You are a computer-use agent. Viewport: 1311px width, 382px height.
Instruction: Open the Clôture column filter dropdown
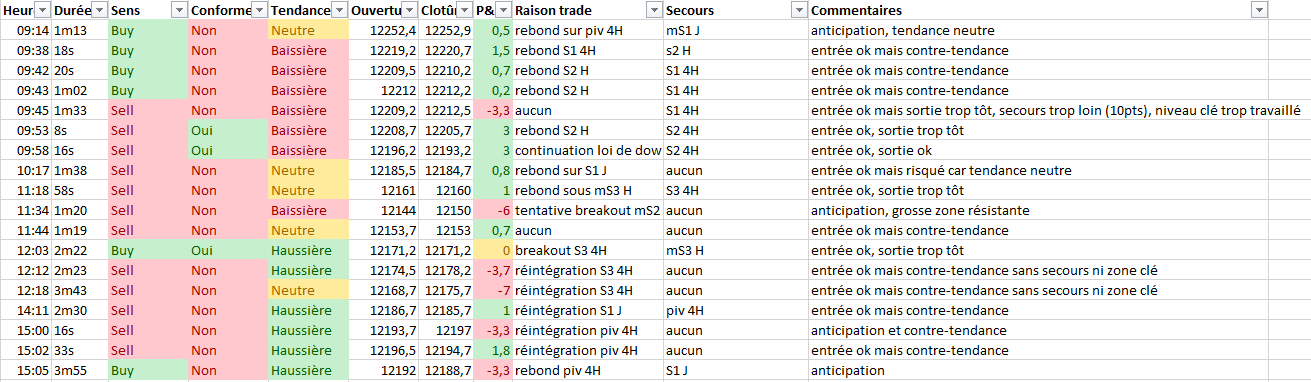(465, 10)
